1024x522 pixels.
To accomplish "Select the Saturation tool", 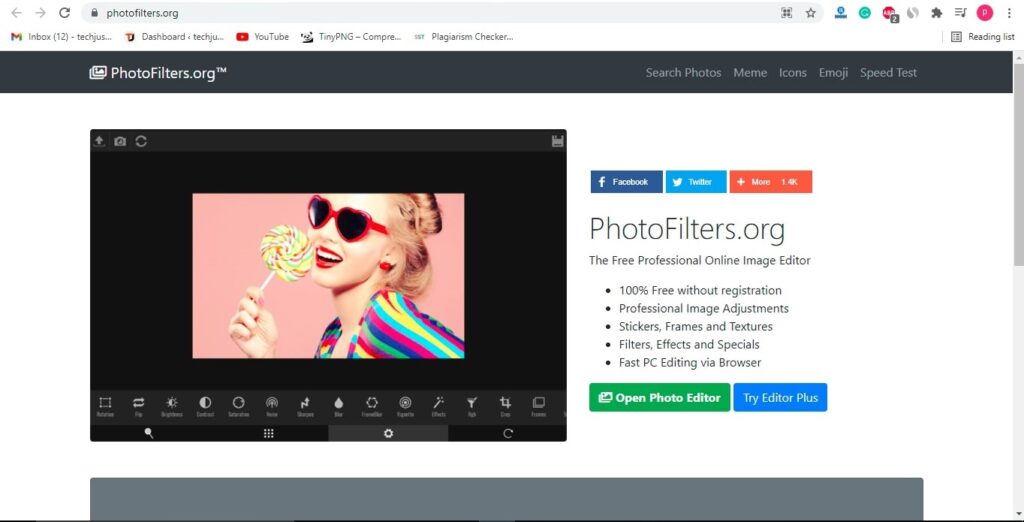I will tap(238, 403).
